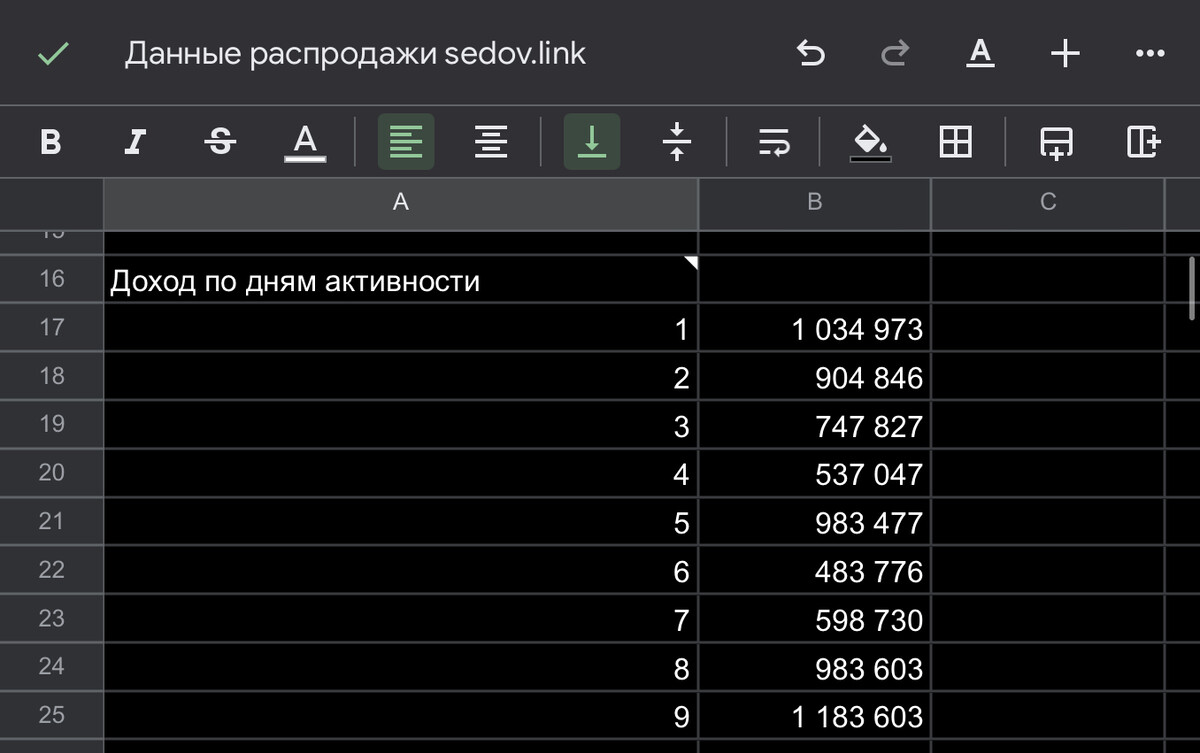Select the cell with value 537 047
The width and height of the screenshot is (1200, 753).
coord(814,474)
